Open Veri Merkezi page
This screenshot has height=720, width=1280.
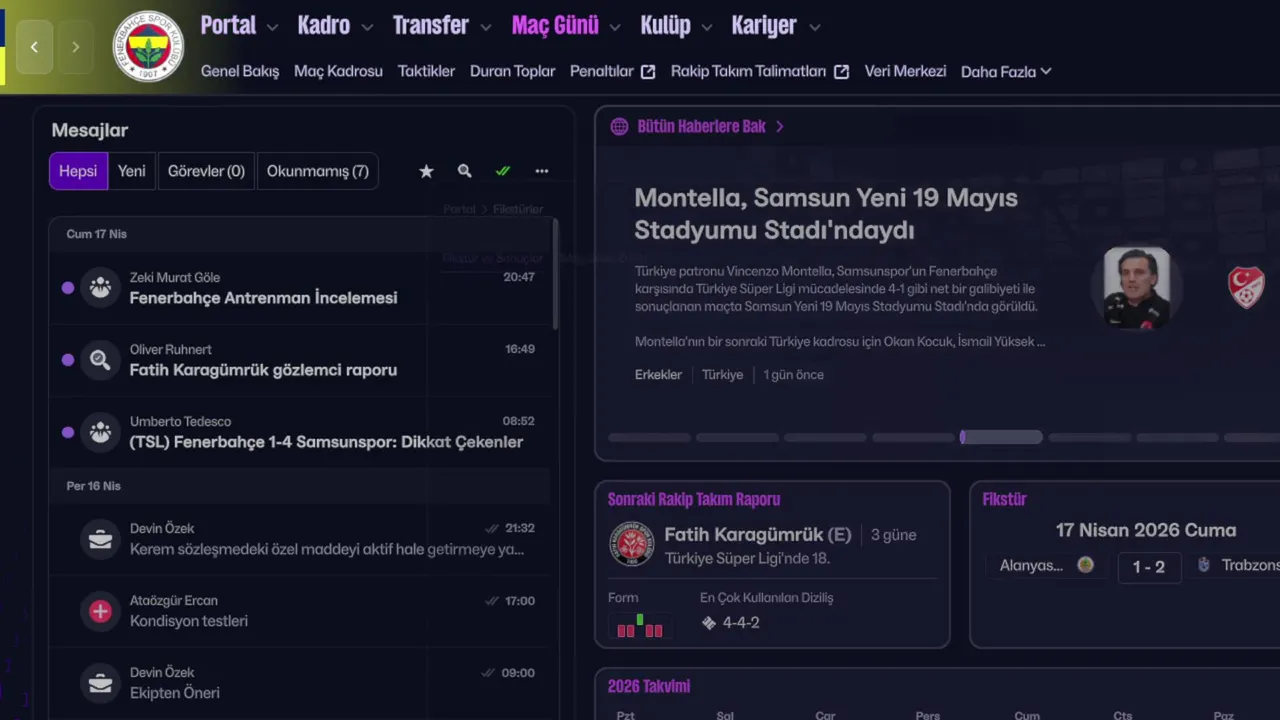tap(905, 71)
